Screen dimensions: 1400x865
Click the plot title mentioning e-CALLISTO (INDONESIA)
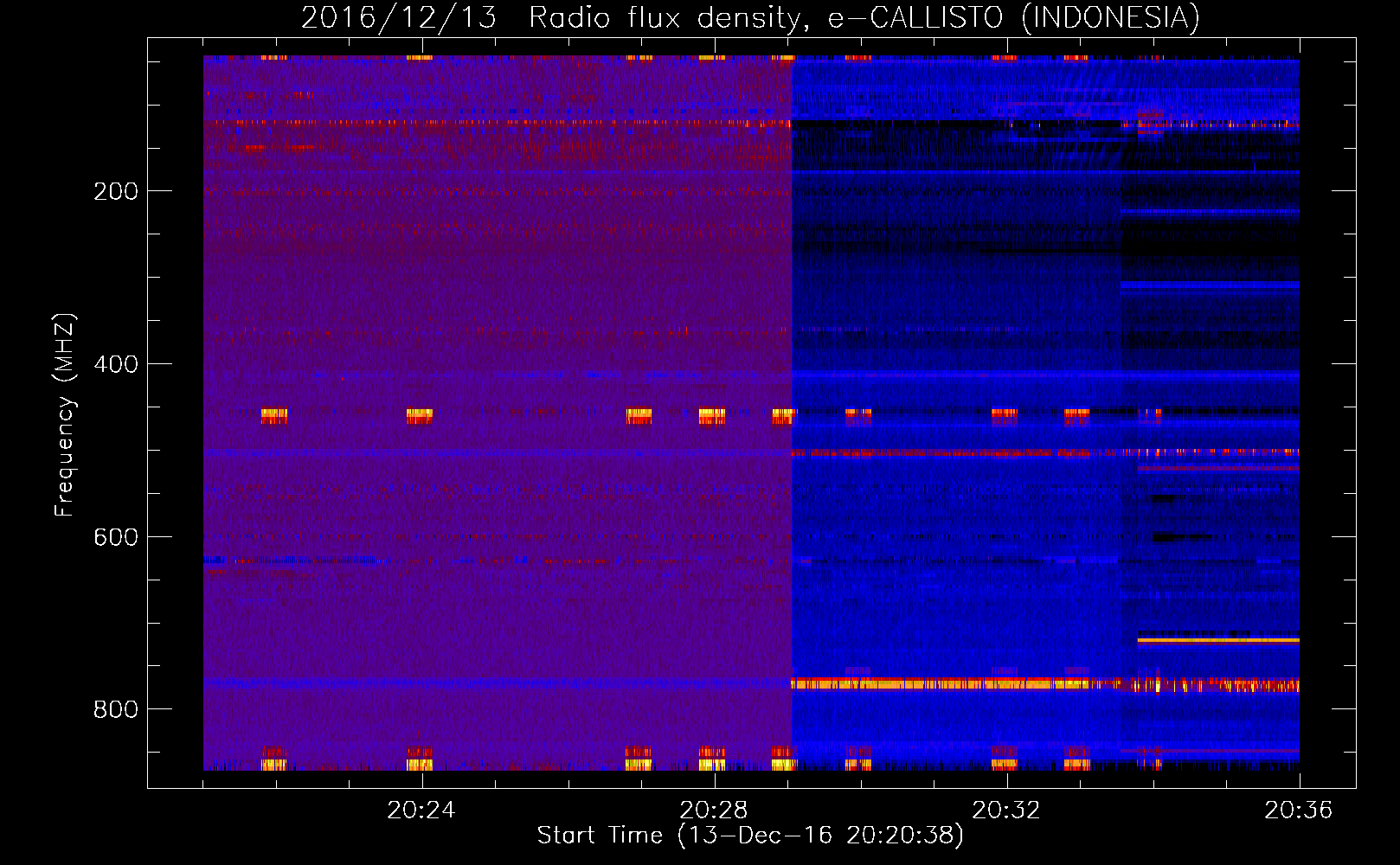(x=750, y=17)
